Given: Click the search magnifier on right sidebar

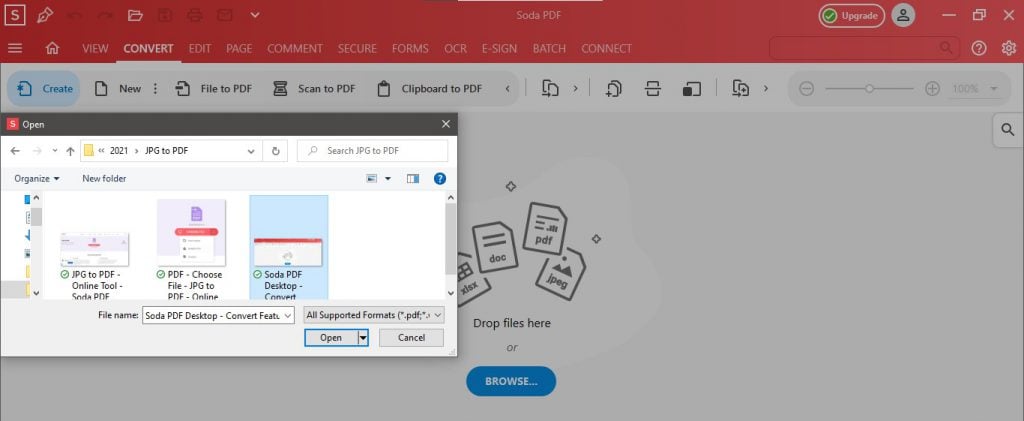Looking at the screenshot, I should click(x=1008, y=130).
